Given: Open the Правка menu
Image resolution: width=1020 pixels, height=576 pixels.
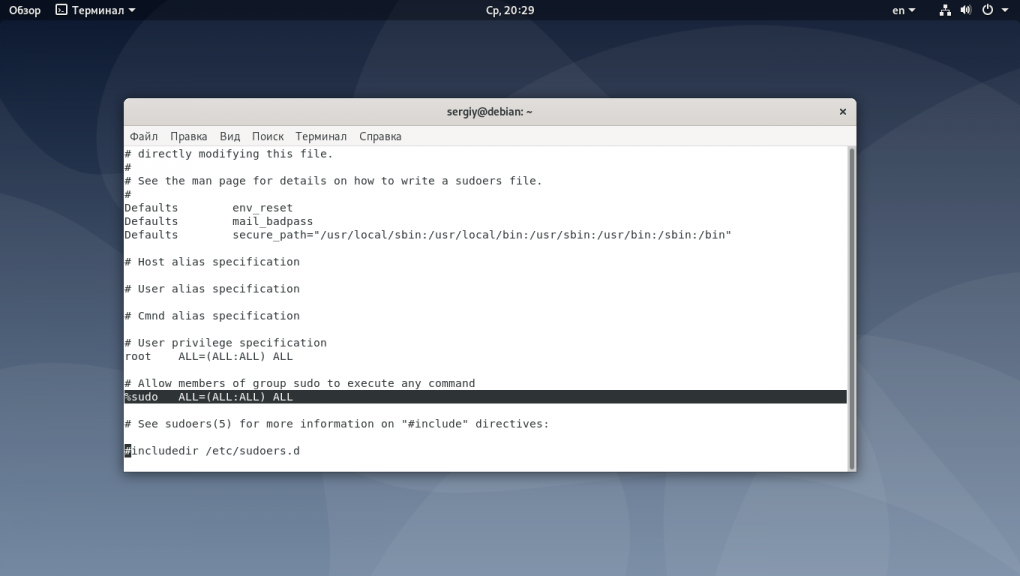Looking at the screenshot, I should 189,136.
